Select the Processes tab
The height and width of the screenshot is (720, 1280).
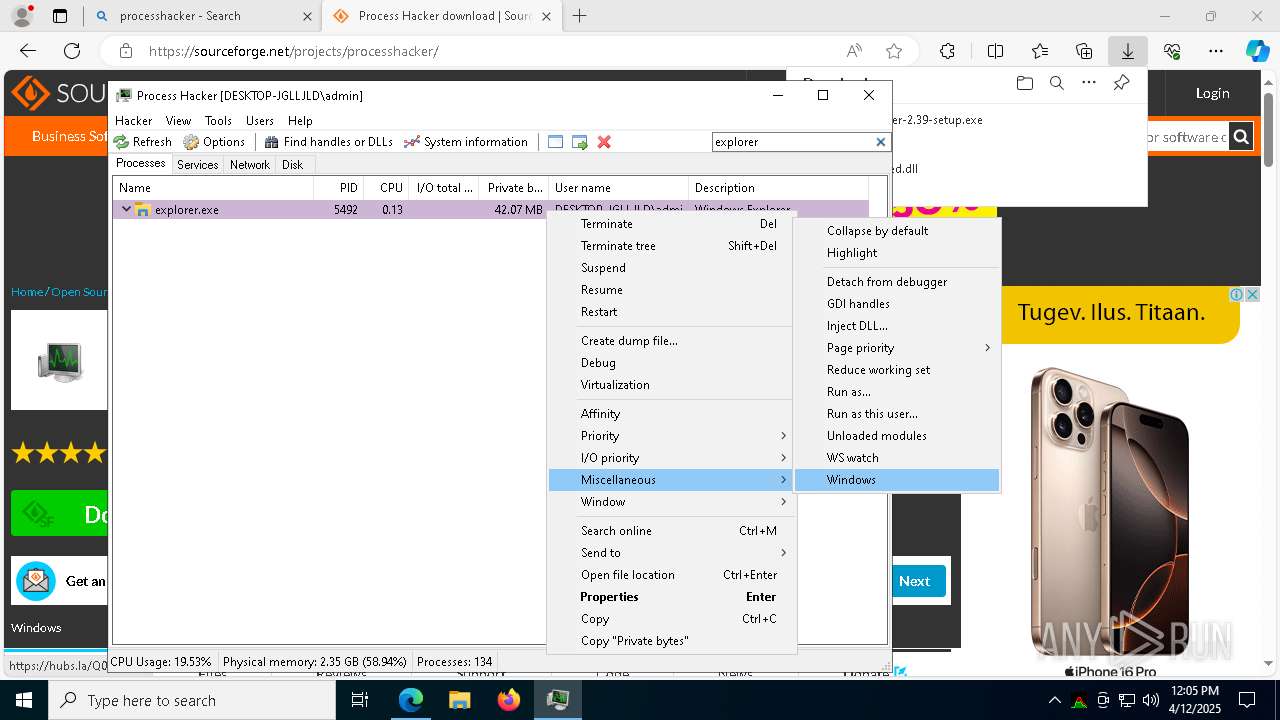click(x=141, y=164)
